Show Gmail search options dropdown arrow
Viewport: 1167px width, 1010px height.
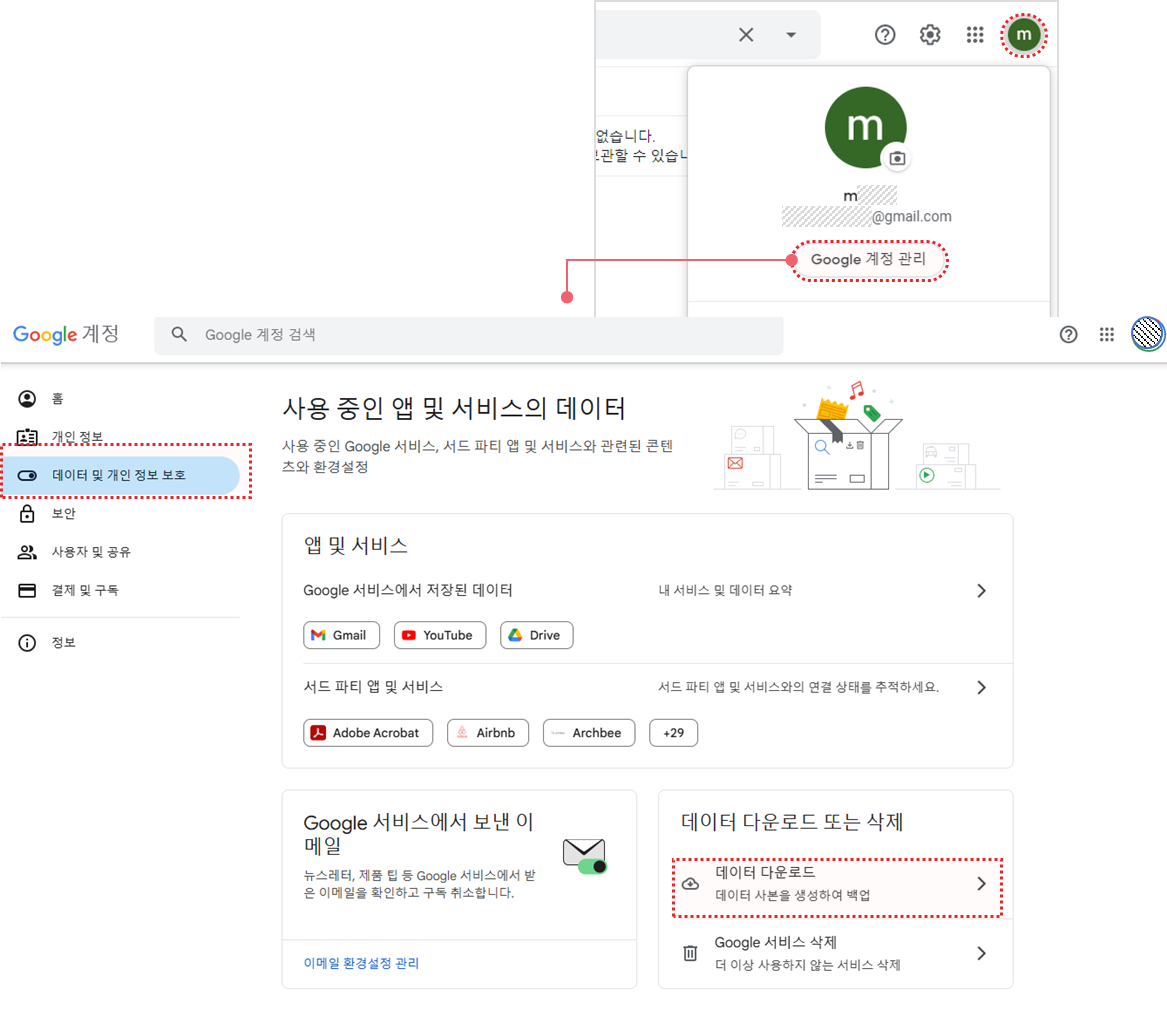pos(791,35)
